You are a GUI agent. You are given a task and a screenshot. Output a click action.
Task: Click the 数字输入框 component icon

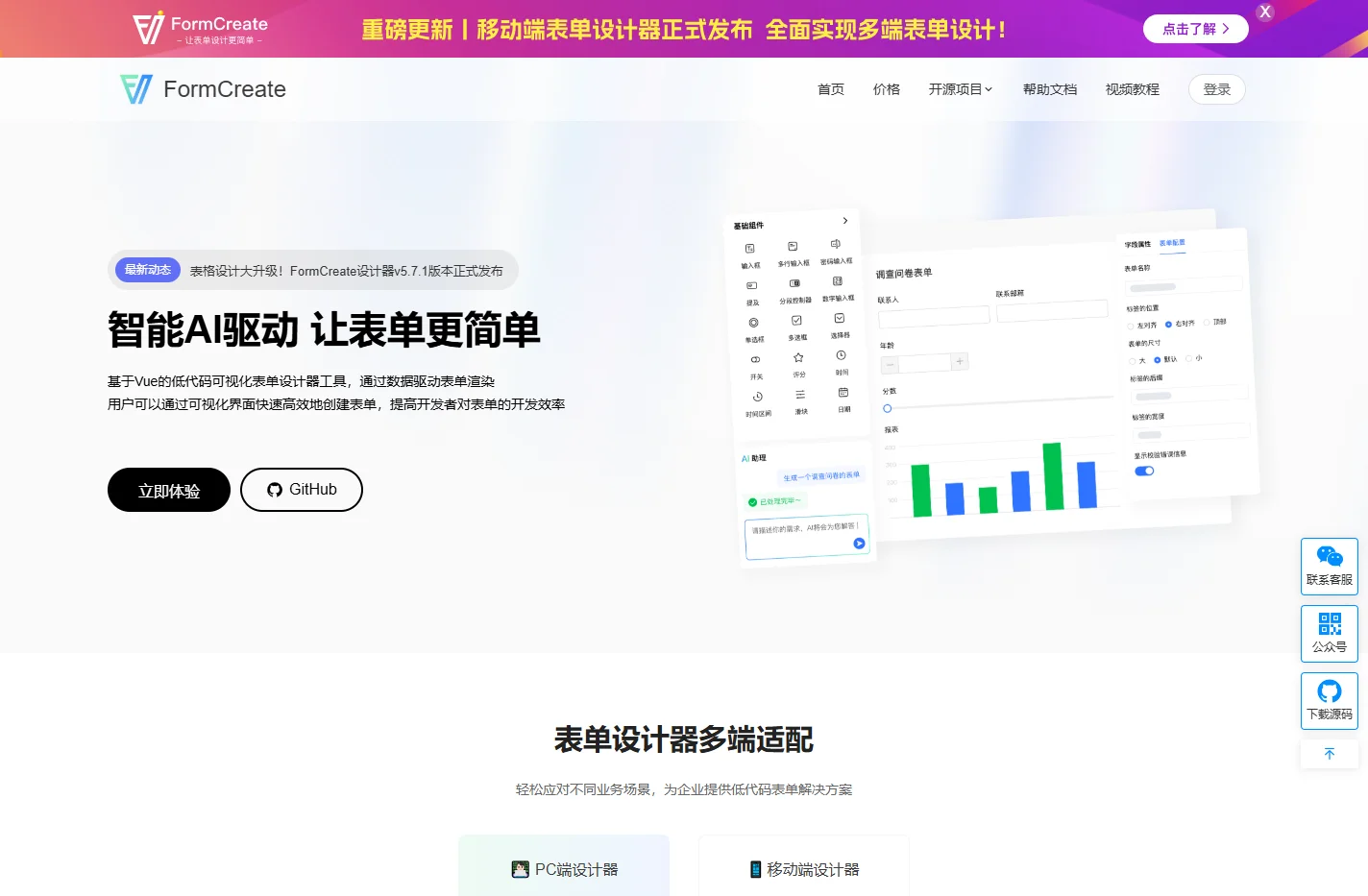click(838, 281)
